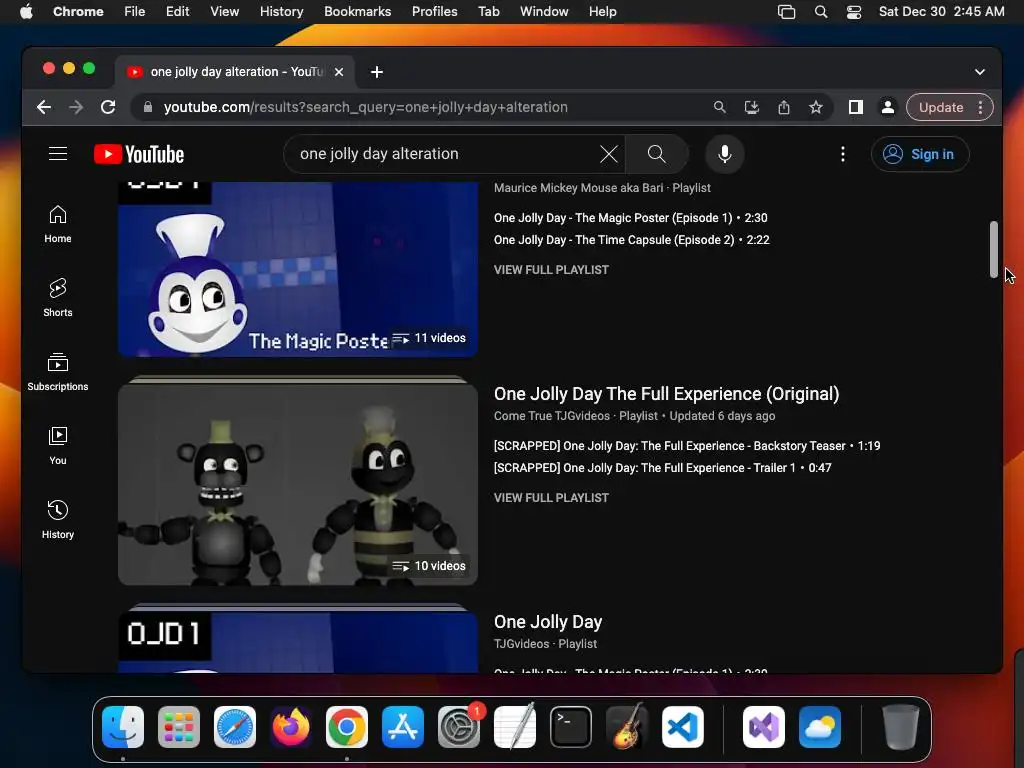
Task: View full playlist for Full Experience
Action: click(x=551, y=498)
